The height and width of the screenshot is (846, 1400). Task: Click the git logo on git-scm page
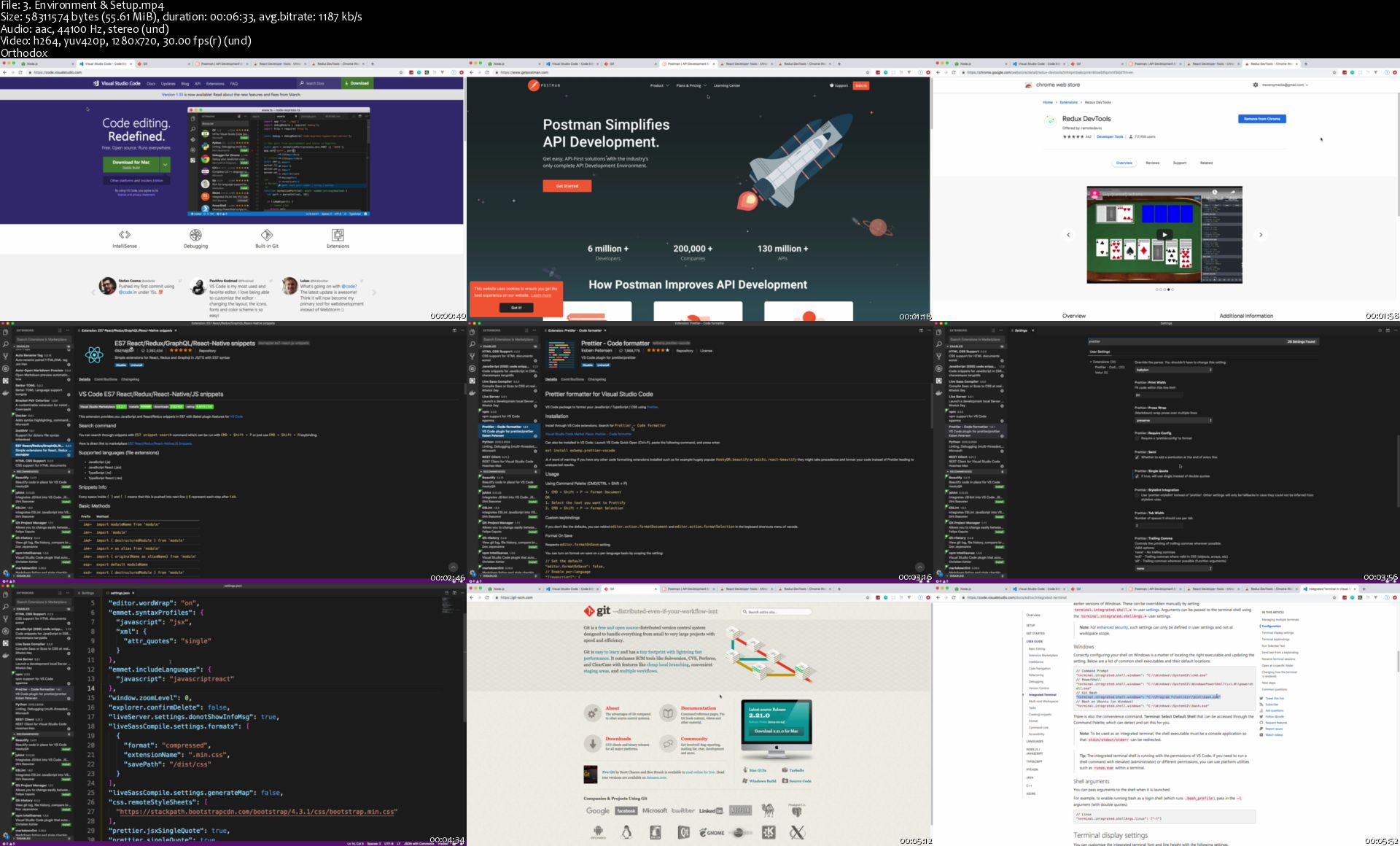(597, 611)
